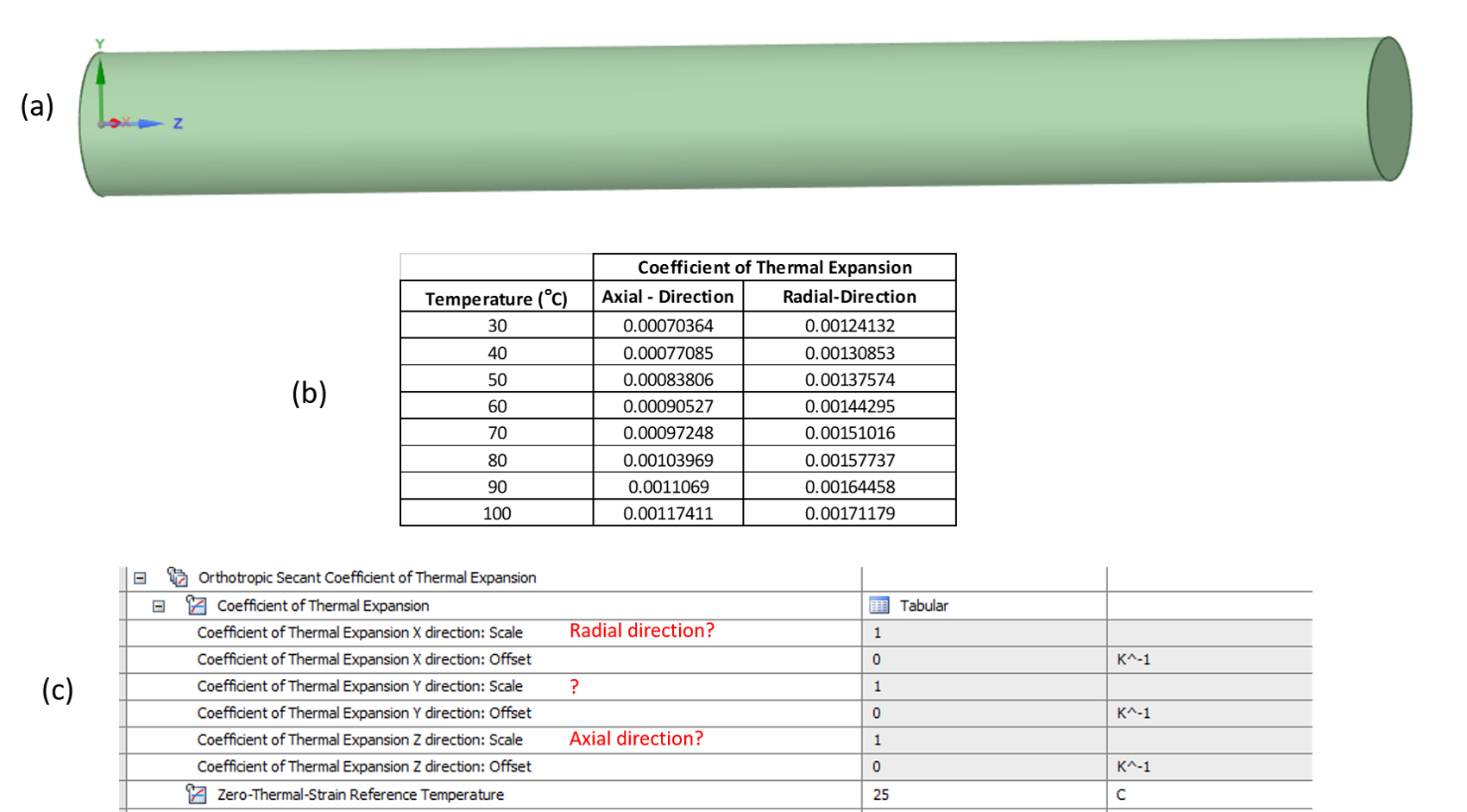The image size is (1467, 812).
Task: Edit X direction Scale value 1
Action: 984,633
